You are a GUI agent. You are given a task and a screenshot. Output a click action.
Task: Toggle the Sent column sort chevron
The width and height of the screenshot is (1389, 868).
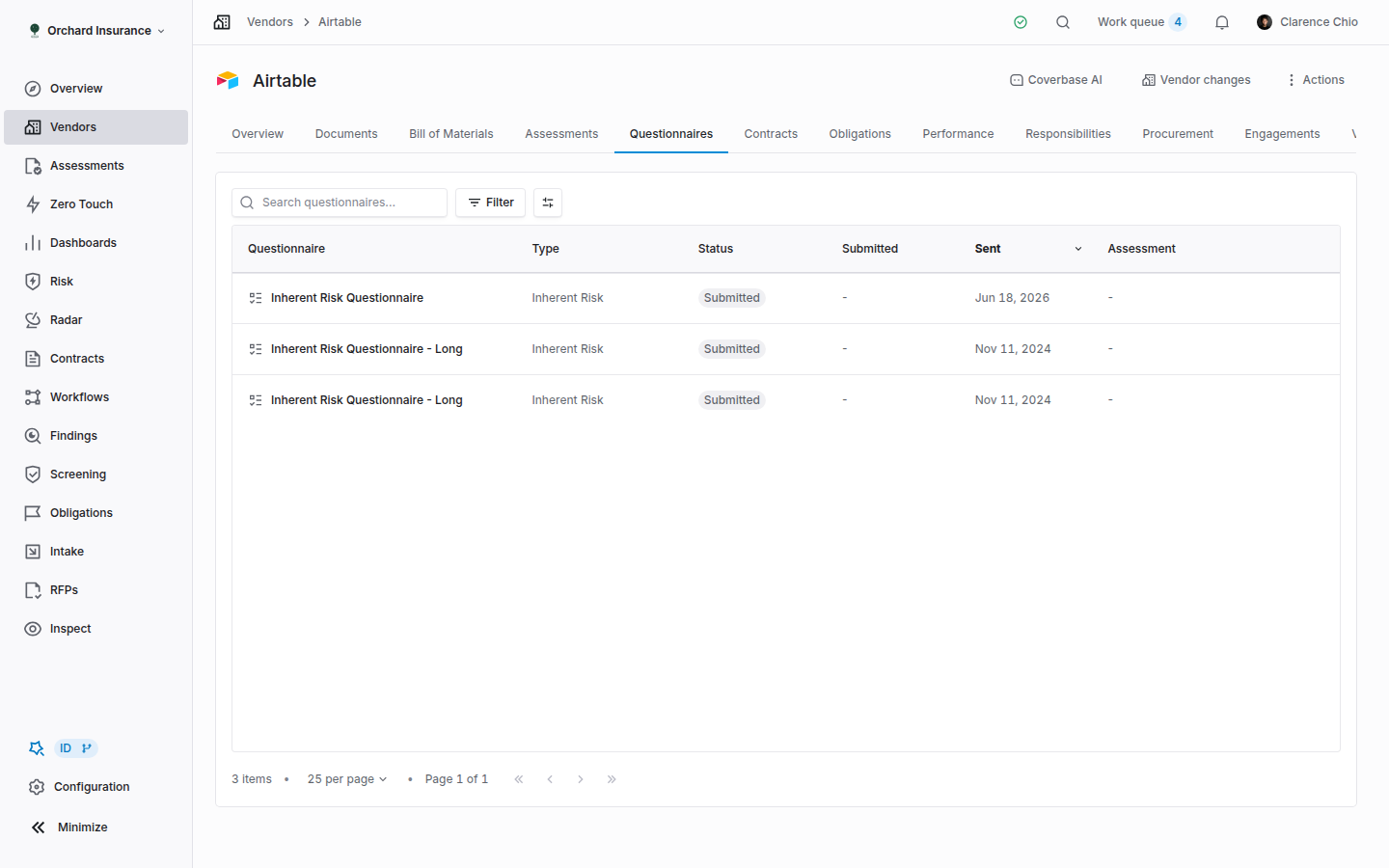(1078, 249)
